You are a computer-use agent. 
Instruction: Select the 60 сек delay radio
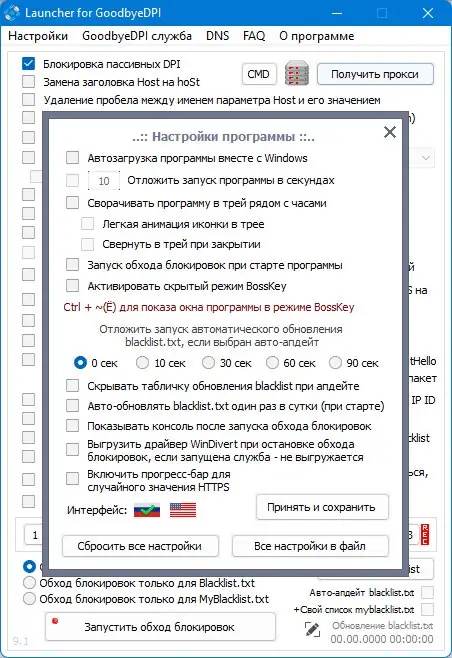point(272,363)
